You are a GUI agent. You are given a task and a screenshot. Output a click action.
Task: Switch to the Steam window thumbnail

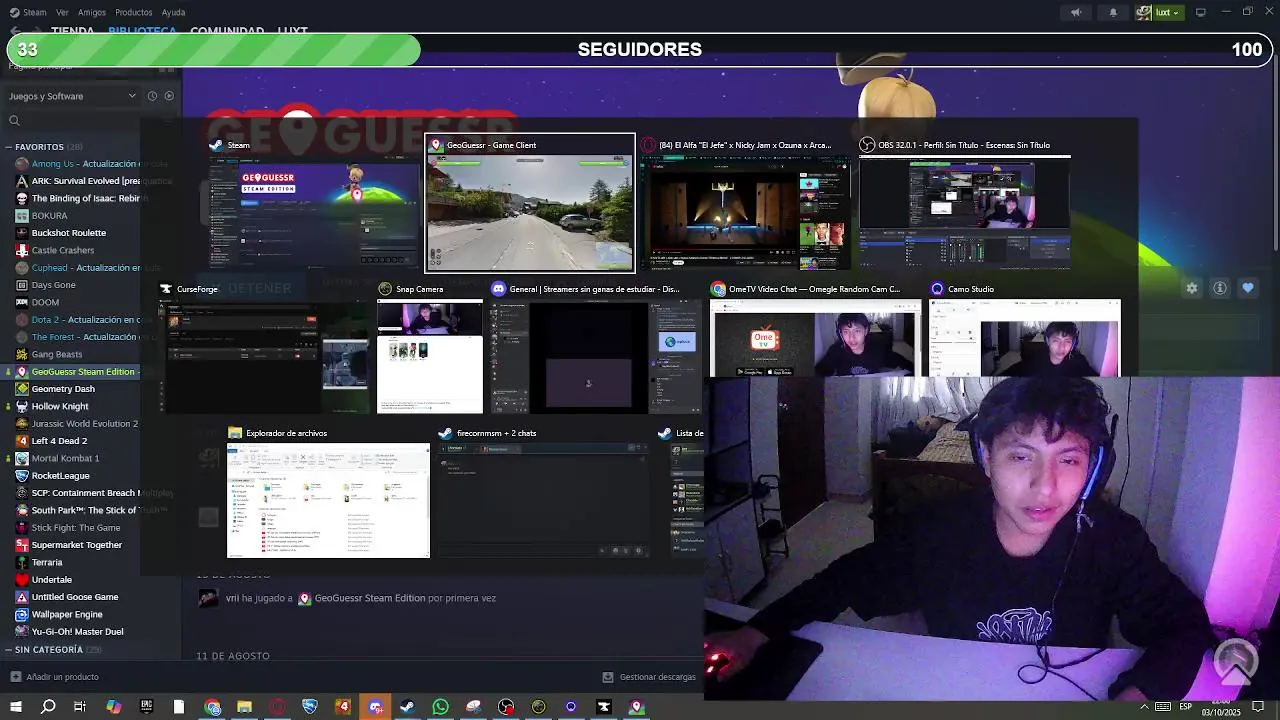(x=314, y=203)
